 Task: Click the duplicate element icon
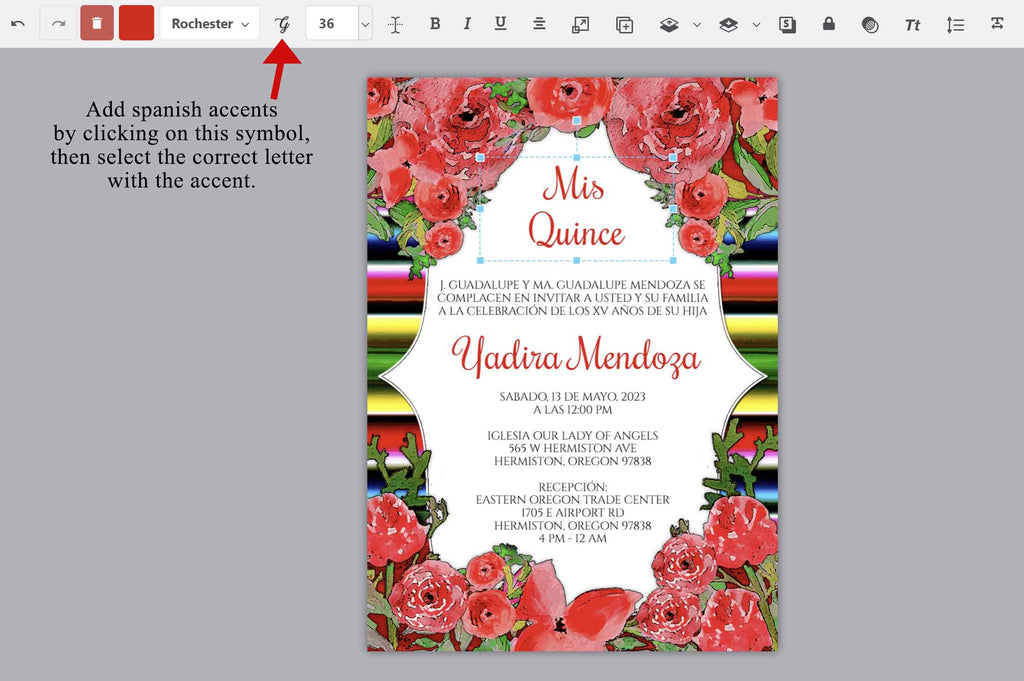(625, 22)
